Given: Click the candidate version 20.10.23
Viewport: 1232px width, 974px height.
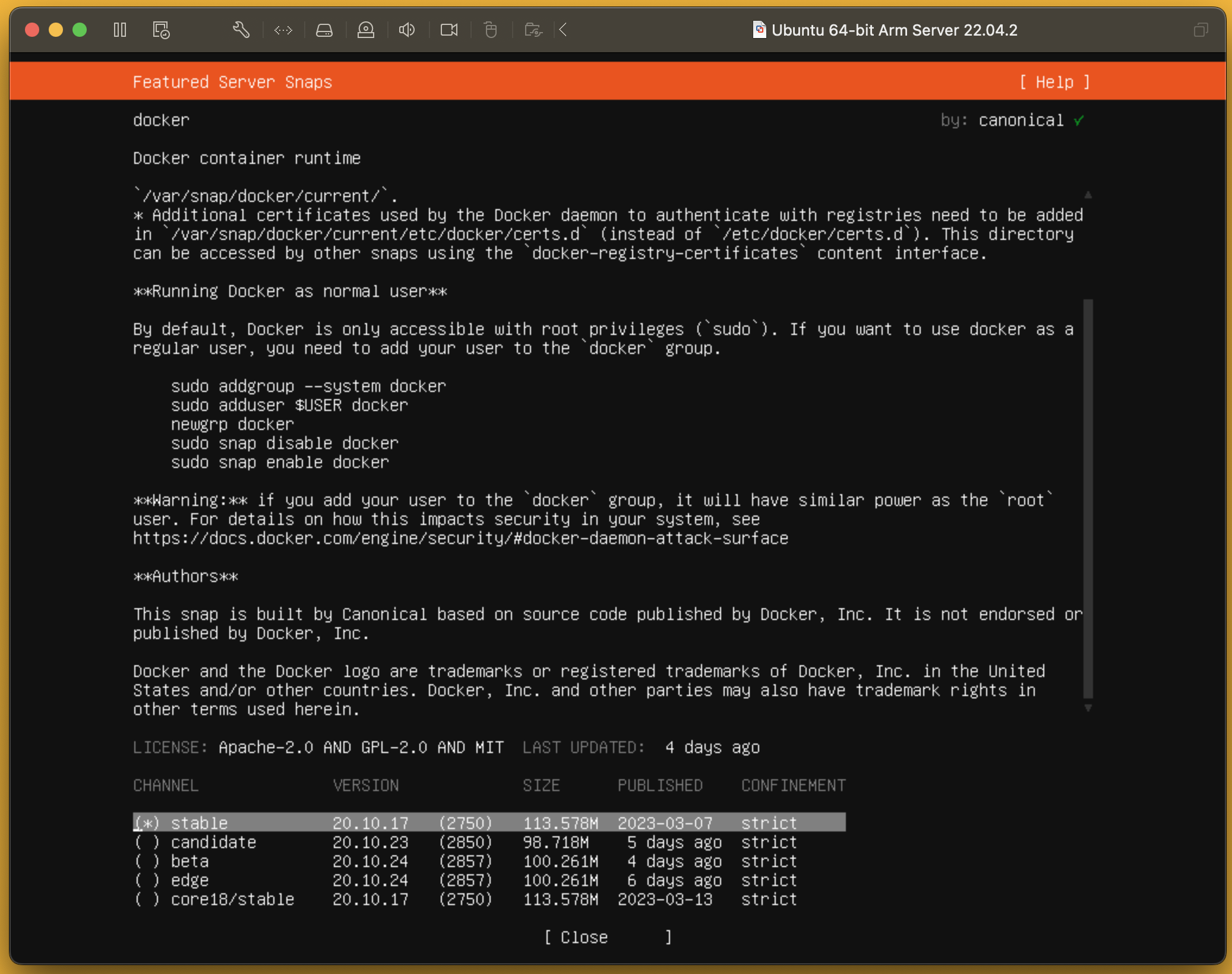Looking at the screenshot, I should point(371,842).
